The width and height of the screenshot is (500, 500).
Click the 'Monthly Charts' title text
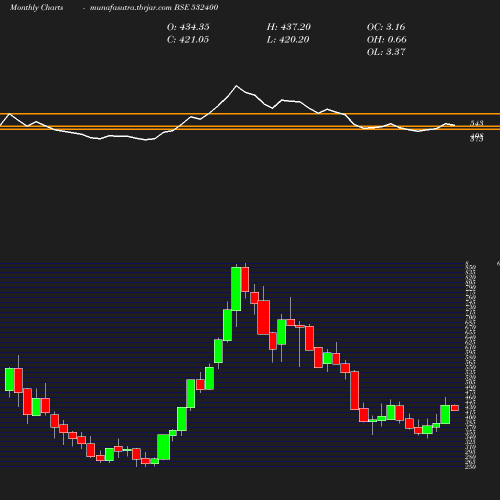coord(36,7)
